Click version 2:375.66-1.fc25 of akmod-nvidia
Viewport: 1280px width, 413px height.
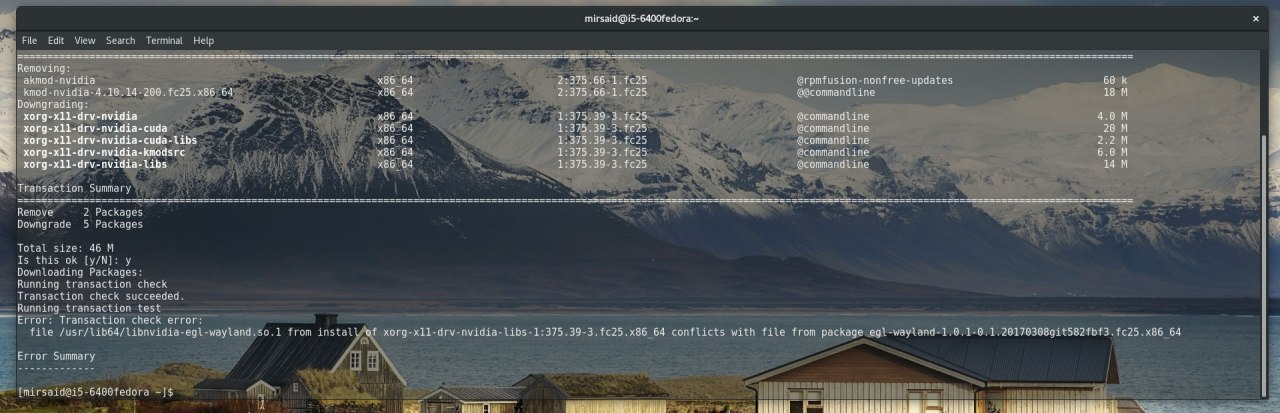click(x=602, y=80)
